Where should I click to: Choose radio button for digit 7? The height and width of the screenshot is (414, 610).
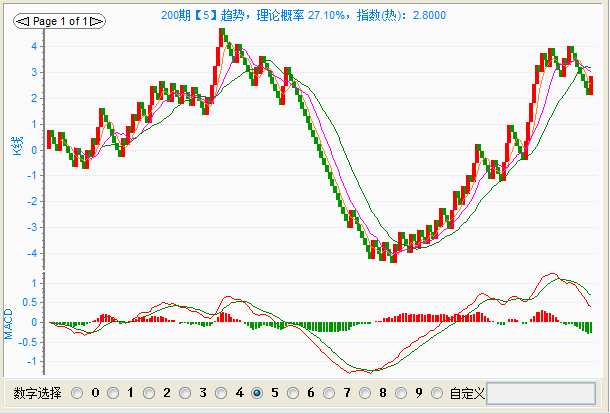[329, 394]
